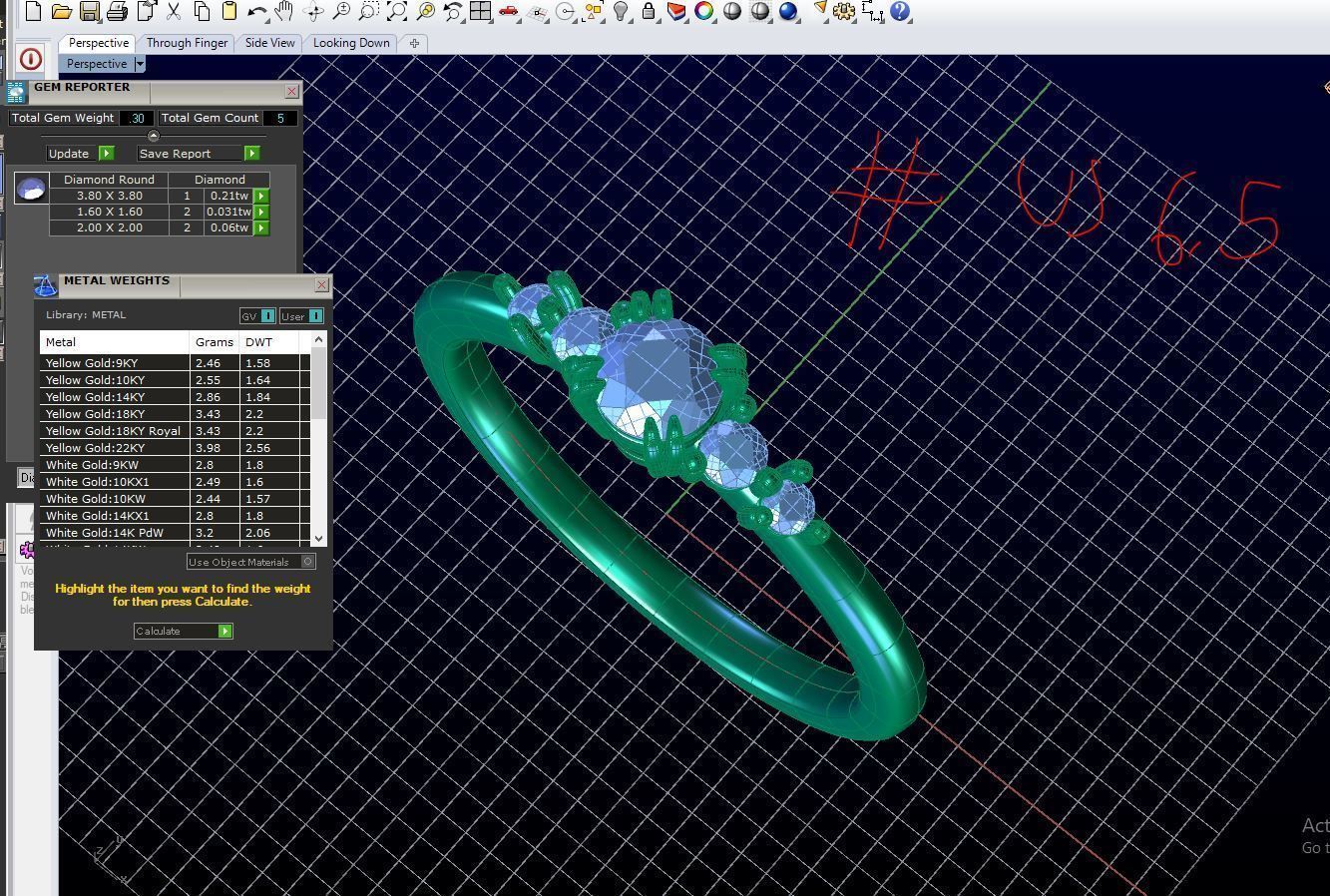
Task: Expand the 2.00 X 2.00 gem row arrow
Action: click(261, 228)
